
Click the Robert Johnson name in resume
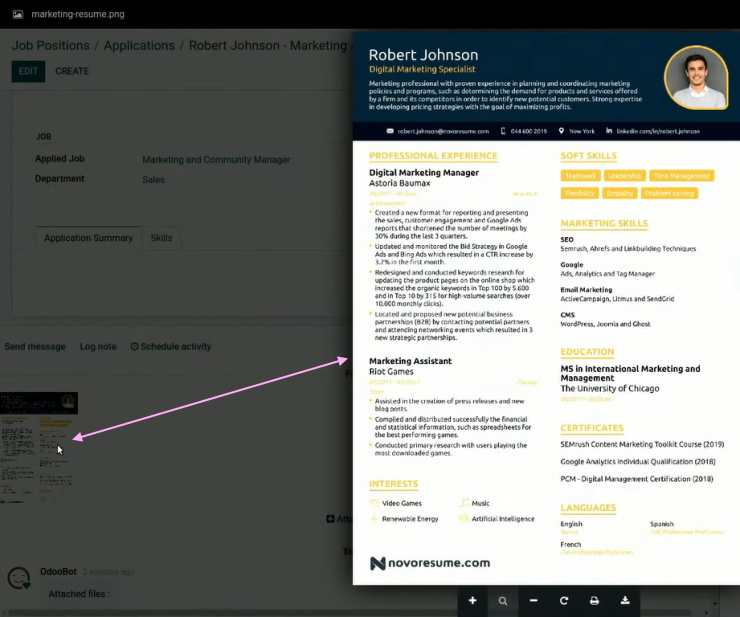click(423, 55)
